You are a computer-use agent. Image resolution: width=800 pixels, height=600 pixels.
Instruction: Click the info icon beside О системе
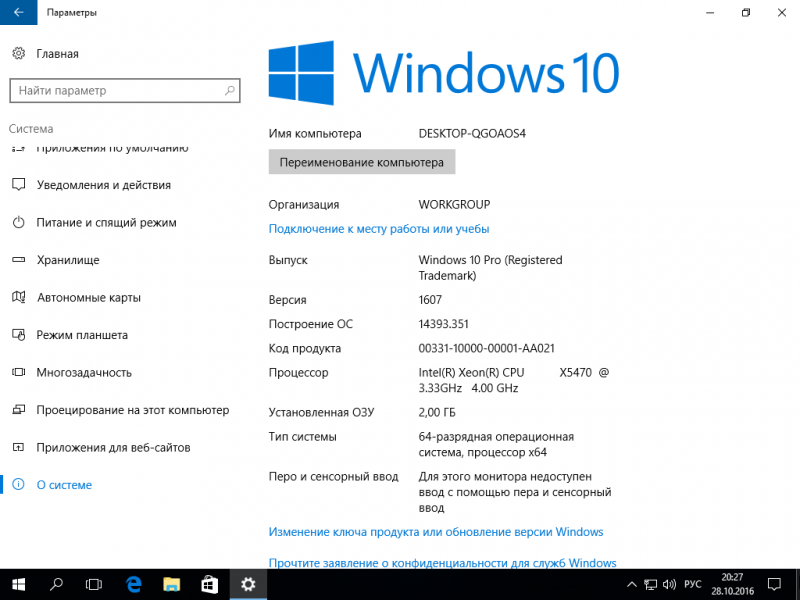point(18,484)
